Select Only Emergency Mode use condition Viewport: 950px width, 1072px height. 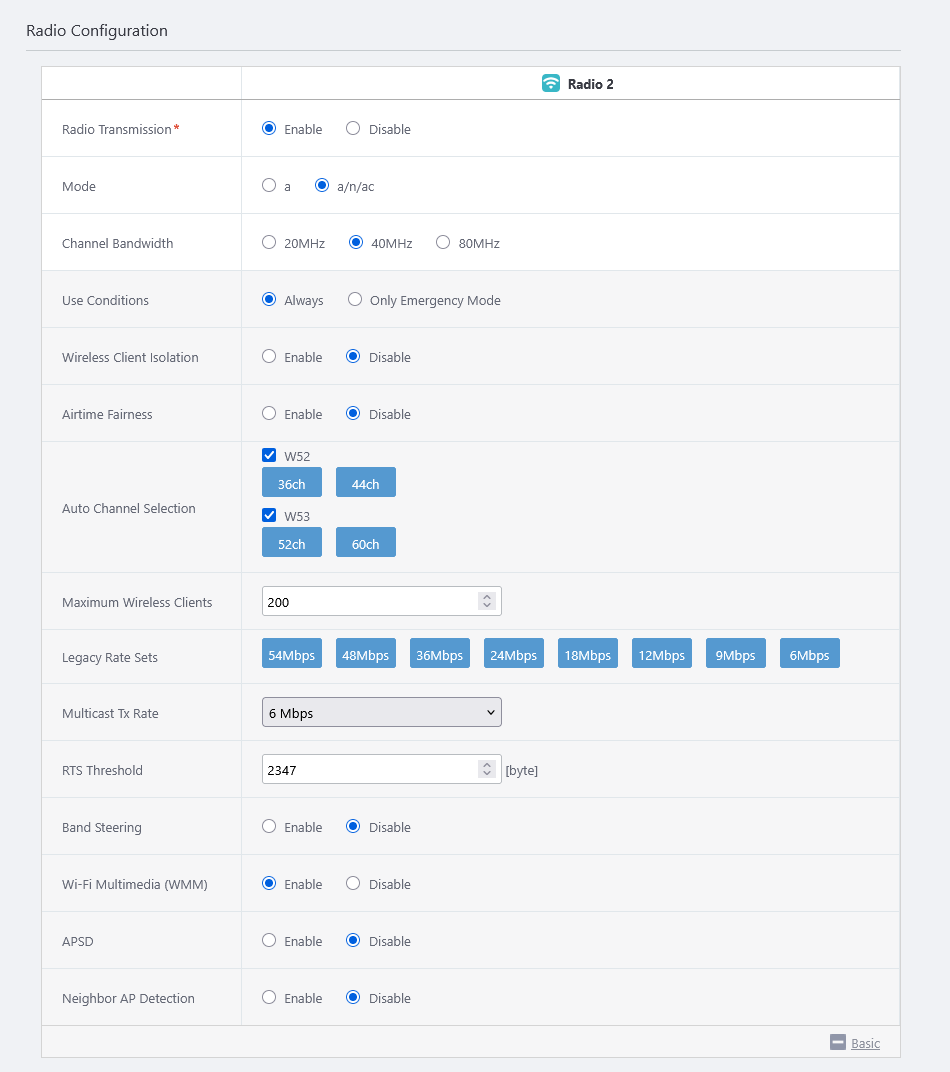355,300
